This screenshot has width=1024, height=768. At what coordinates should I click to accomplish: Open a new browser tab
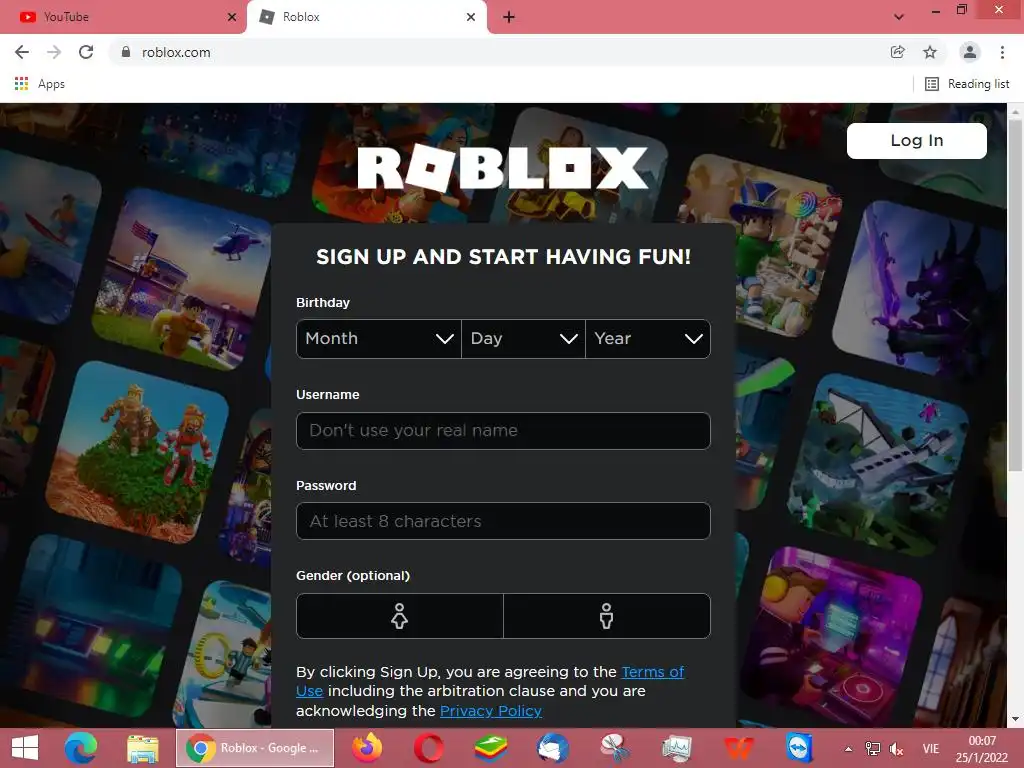509,17
